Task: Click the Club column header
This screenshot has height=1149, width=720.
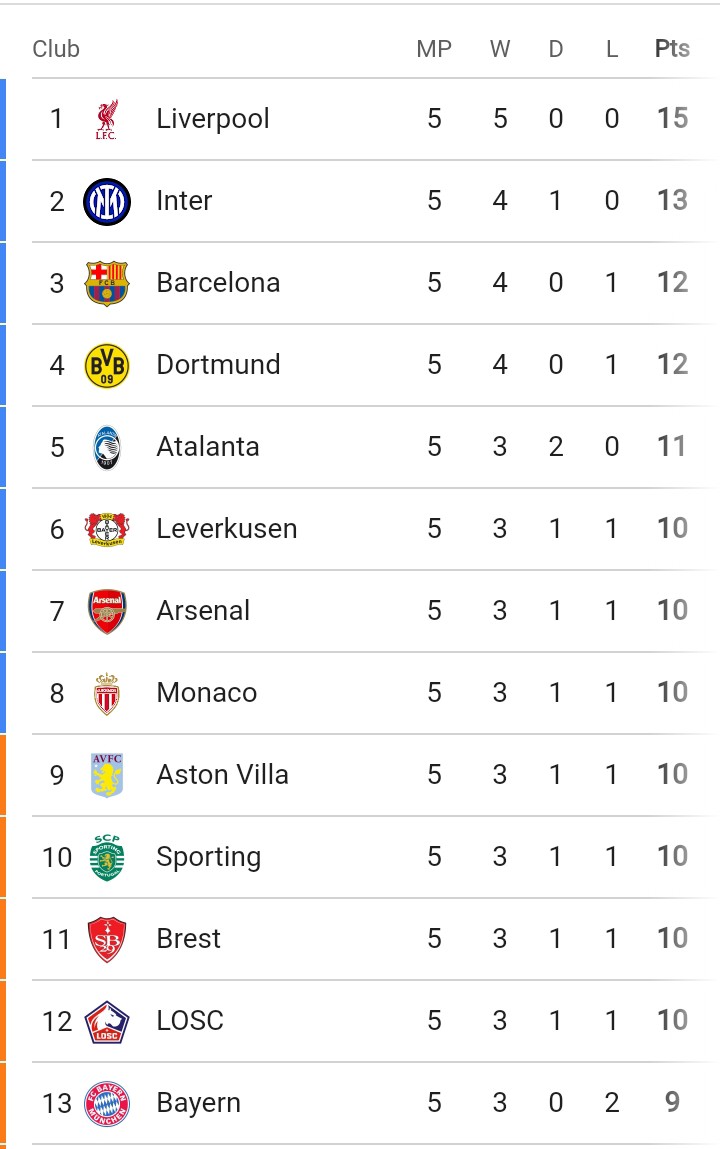Action: [x=56, y=49]
